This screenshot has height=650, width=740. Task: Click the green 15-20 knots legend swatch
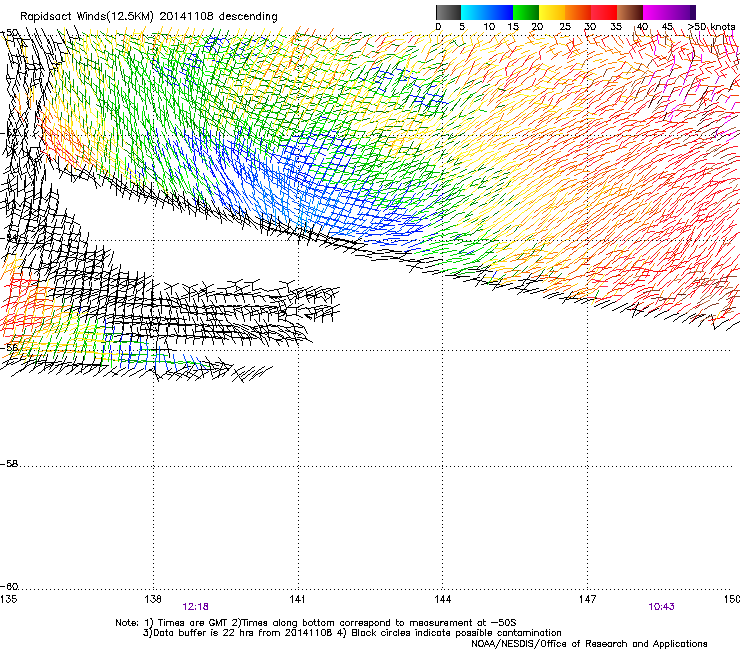pos(526,12)
